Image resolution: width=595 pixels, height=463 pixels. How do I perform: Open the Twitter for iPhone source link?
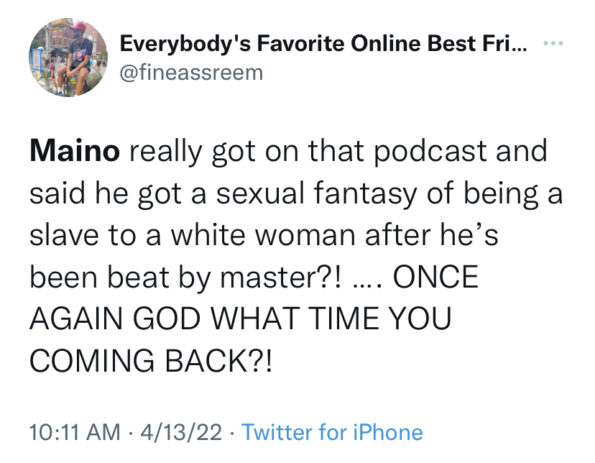coord(332,432)
